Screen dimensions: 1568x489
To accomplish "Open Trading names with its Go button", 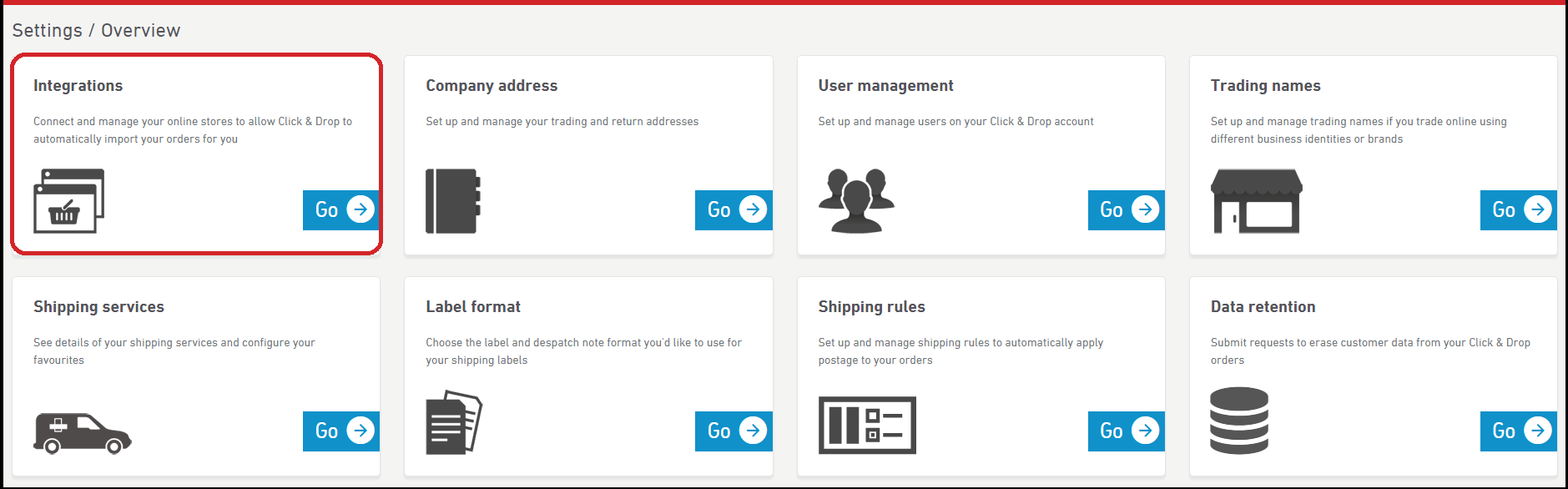I will [x=1518, y=209].
